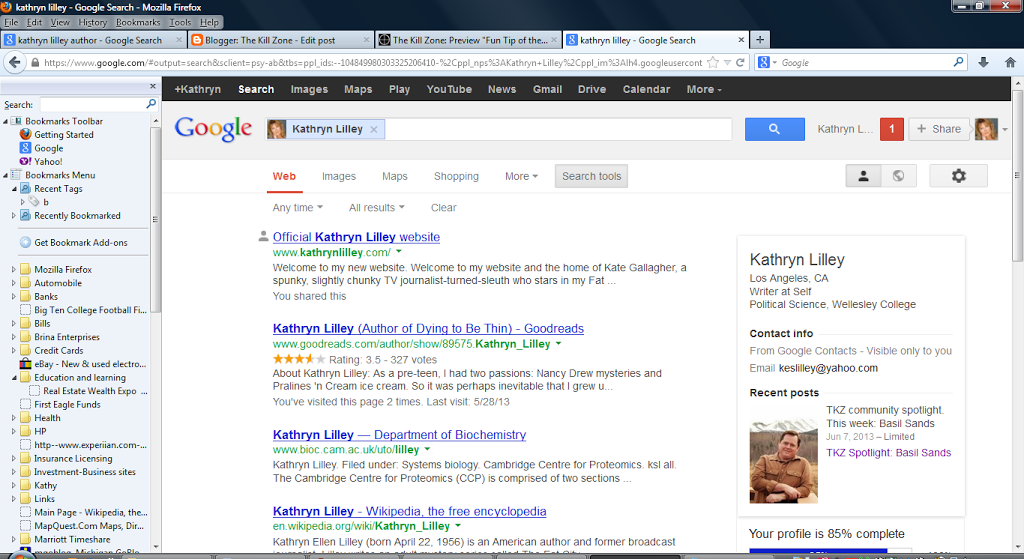The width and height of the screenshot is (1024, 559).
Task: Expand the Recently Bookmarked folder
Action: click(x=14, y=216)
